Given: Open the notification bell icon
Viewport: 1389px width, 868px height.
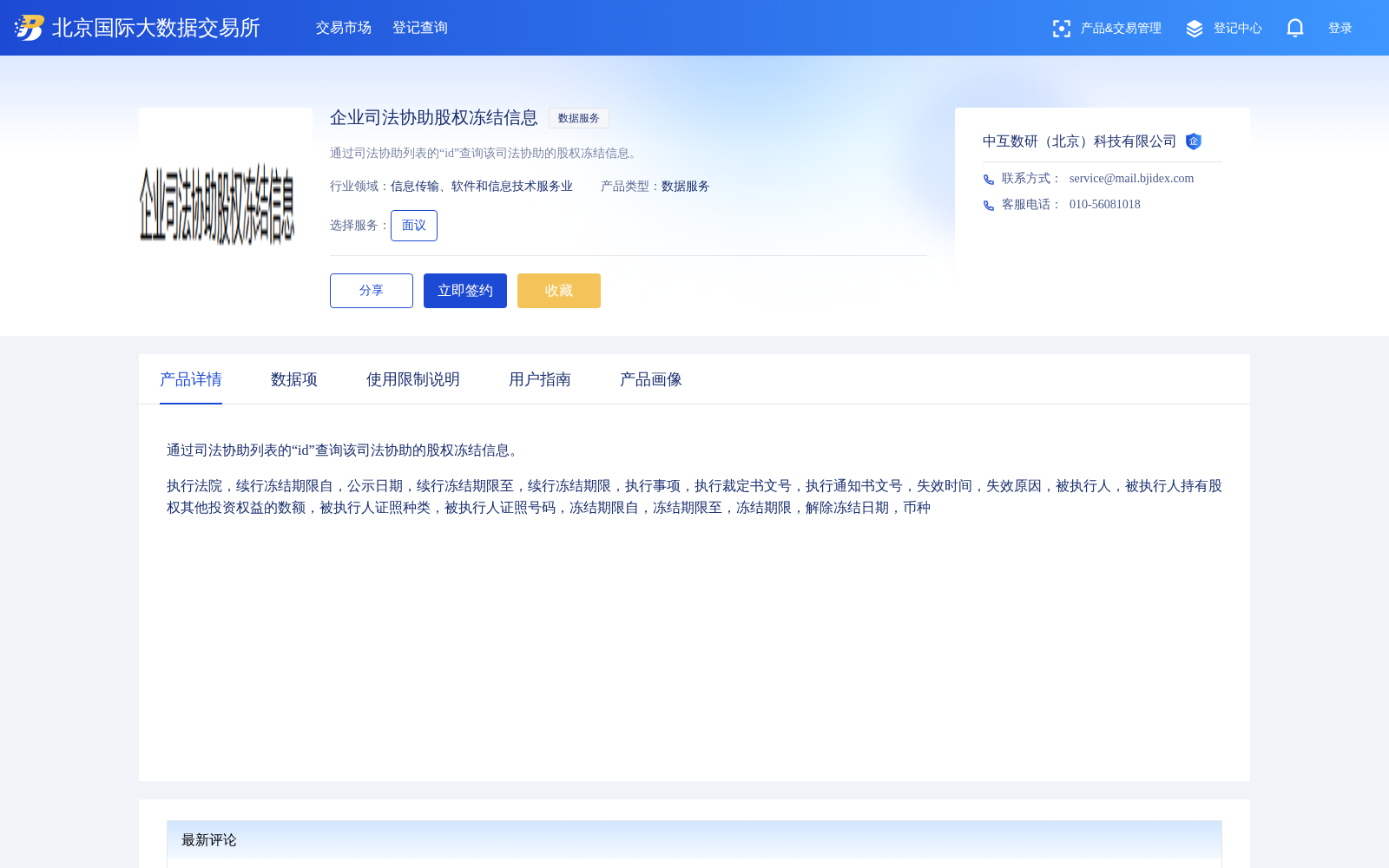Looking at the screenshot, I should pyautogui.click(x=1295, y=29).
